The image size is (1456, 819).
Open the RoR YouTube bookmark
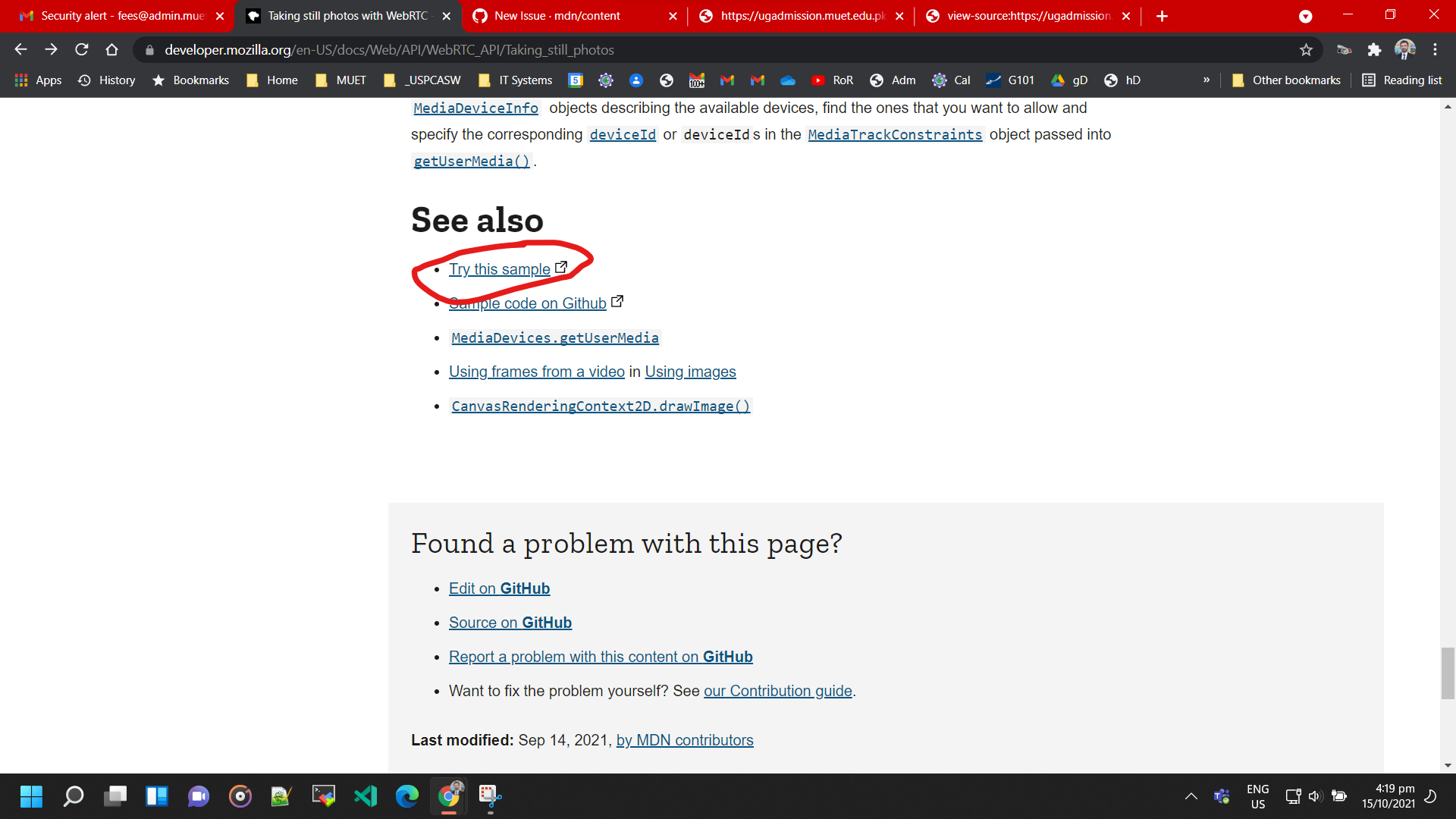(x=832, y=80)
